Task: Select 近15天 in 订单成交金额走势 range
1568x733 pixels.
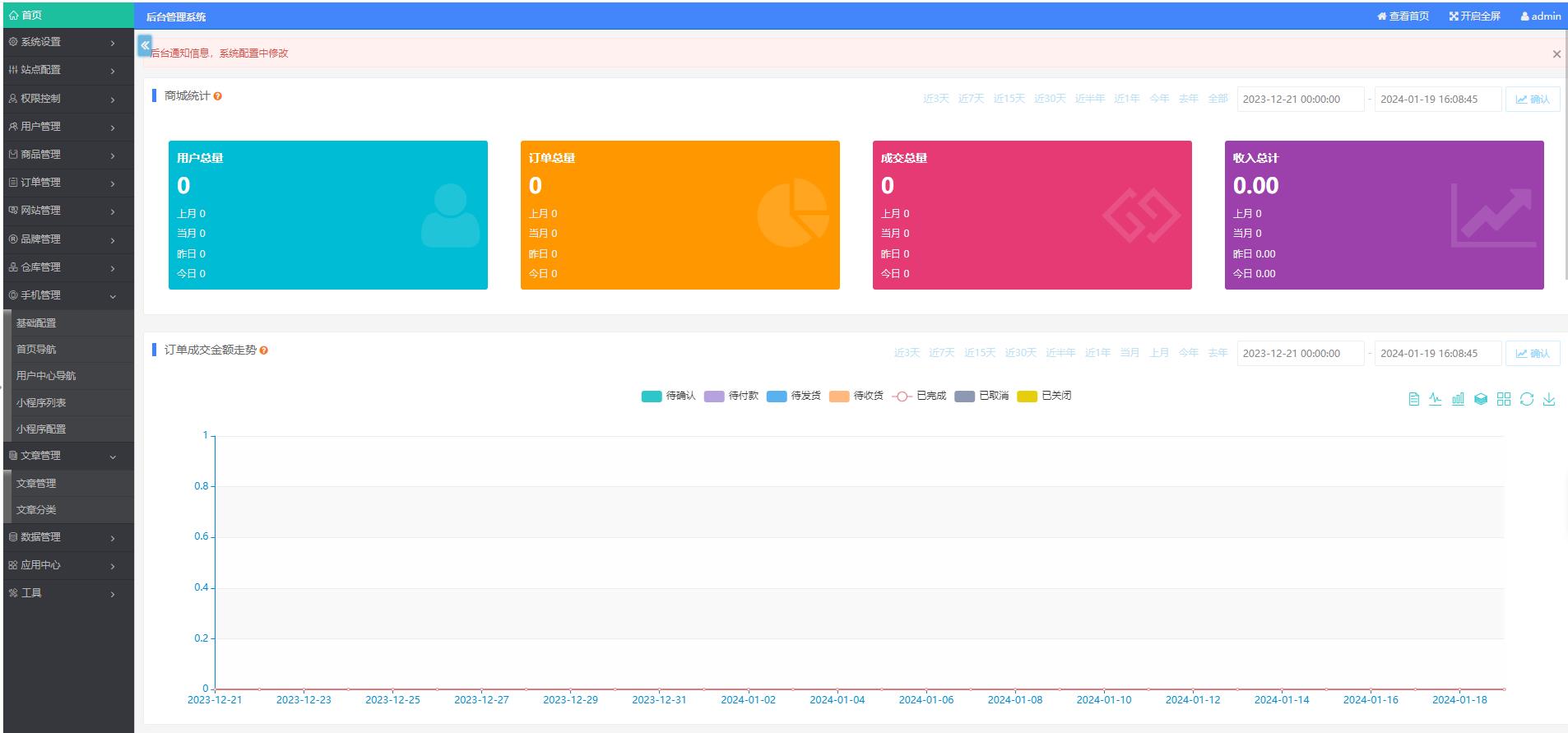Action: click(x=980, y=353)
